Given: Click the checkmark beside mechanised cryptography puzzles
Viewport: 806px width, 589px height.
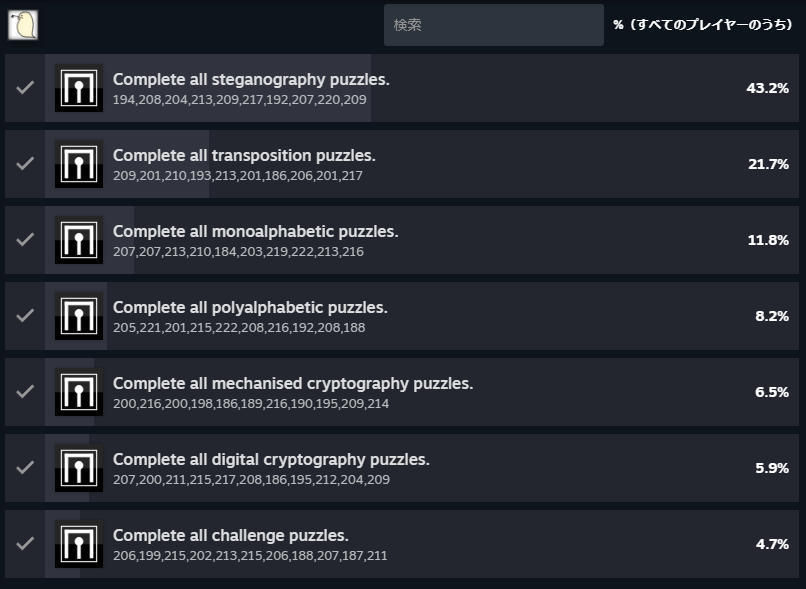Looking at the screenshot, I should [x=25, y=392].
